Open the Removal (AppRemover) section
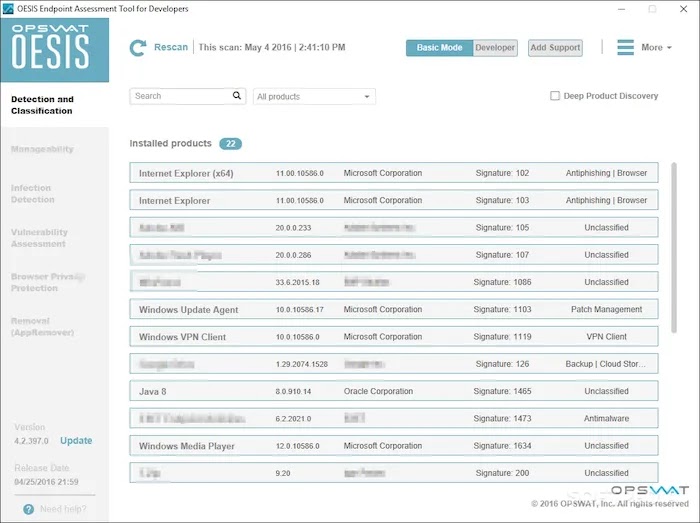Screen dimensions: 700x523 tap(42, 327)
